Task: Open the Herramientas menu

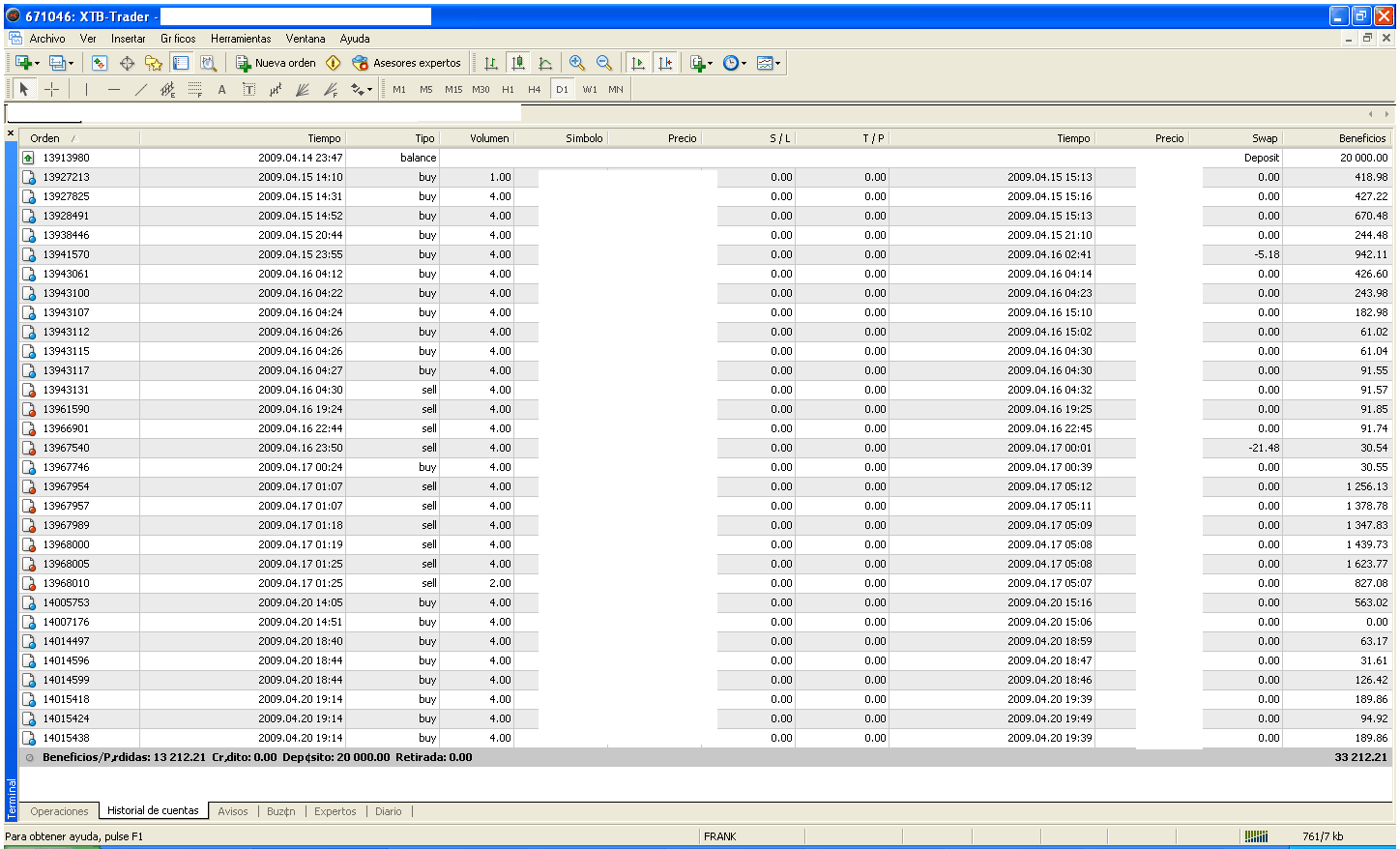Action: [x=241, y=39]
